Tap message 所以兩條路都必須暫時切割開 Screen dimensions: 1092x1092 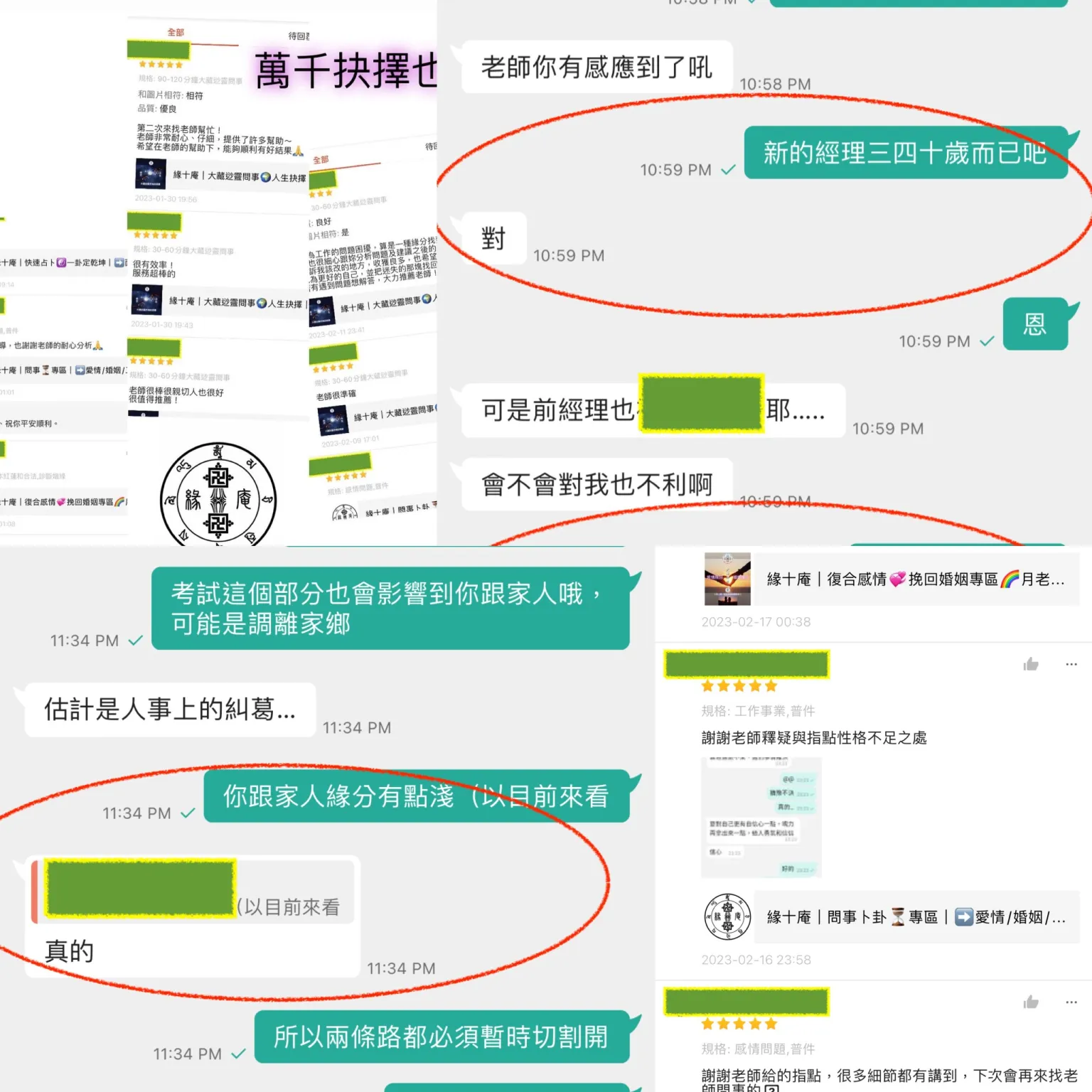point(441,1037)
